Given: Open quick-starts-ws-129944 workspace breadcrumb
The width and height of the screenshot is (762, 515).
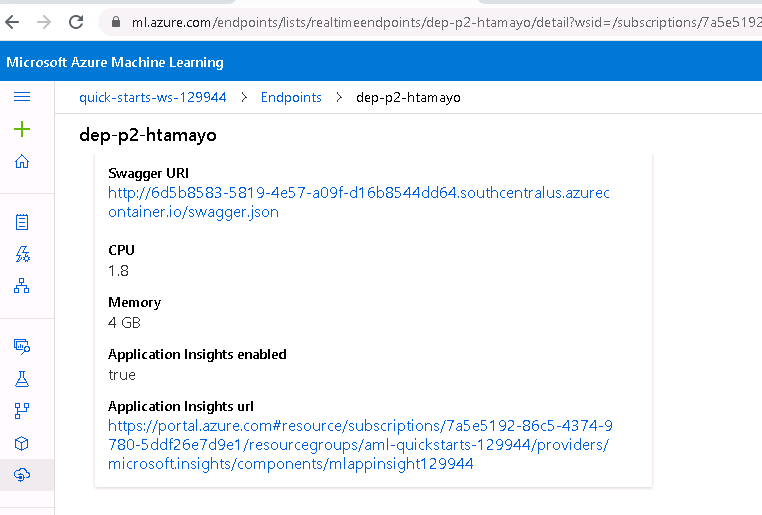Looking at the screenshot, I should [x=153, y=97].
